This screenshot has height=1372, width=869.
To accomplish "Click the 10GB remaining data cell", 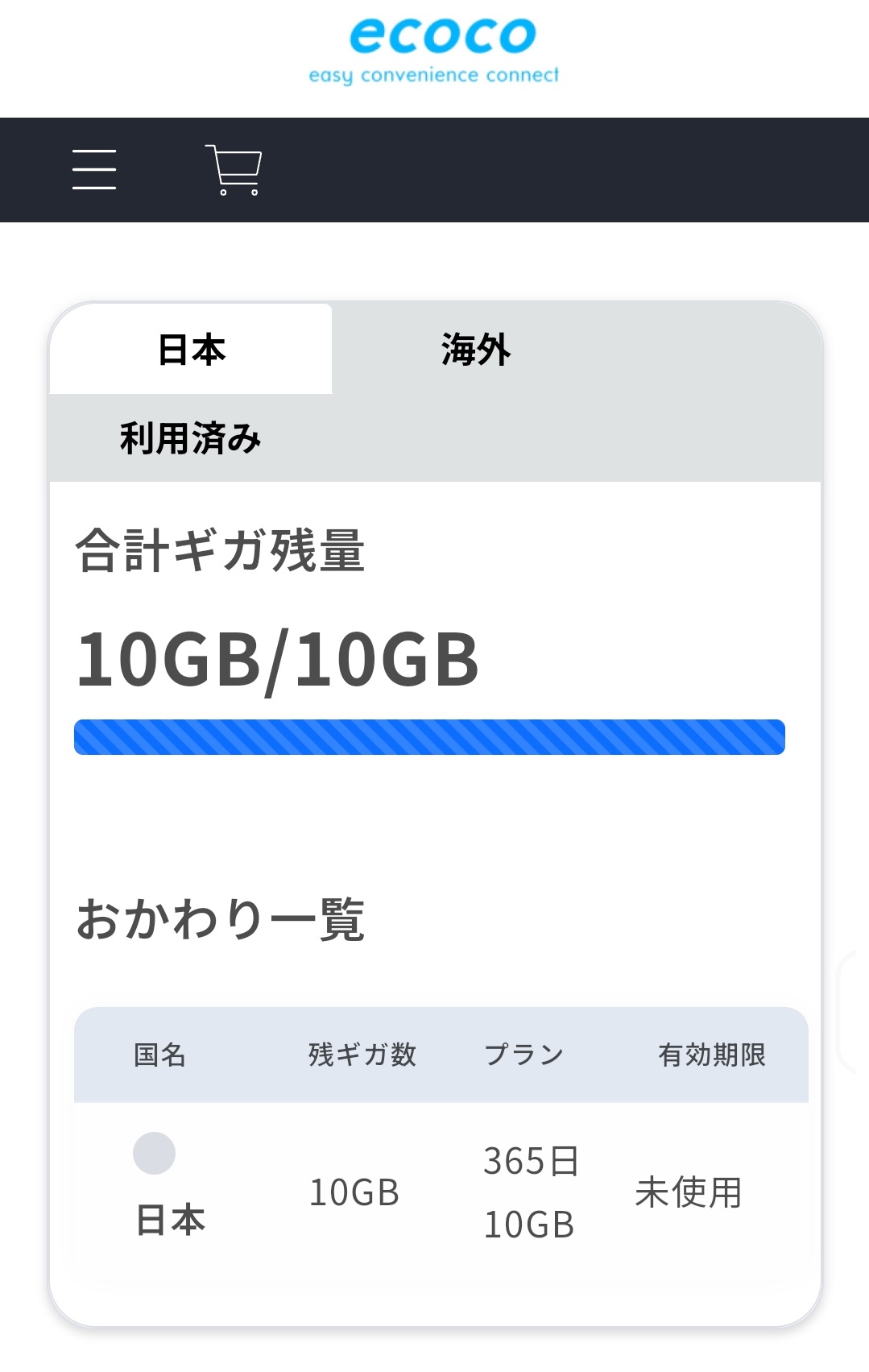I will (x=354, y=1192).
